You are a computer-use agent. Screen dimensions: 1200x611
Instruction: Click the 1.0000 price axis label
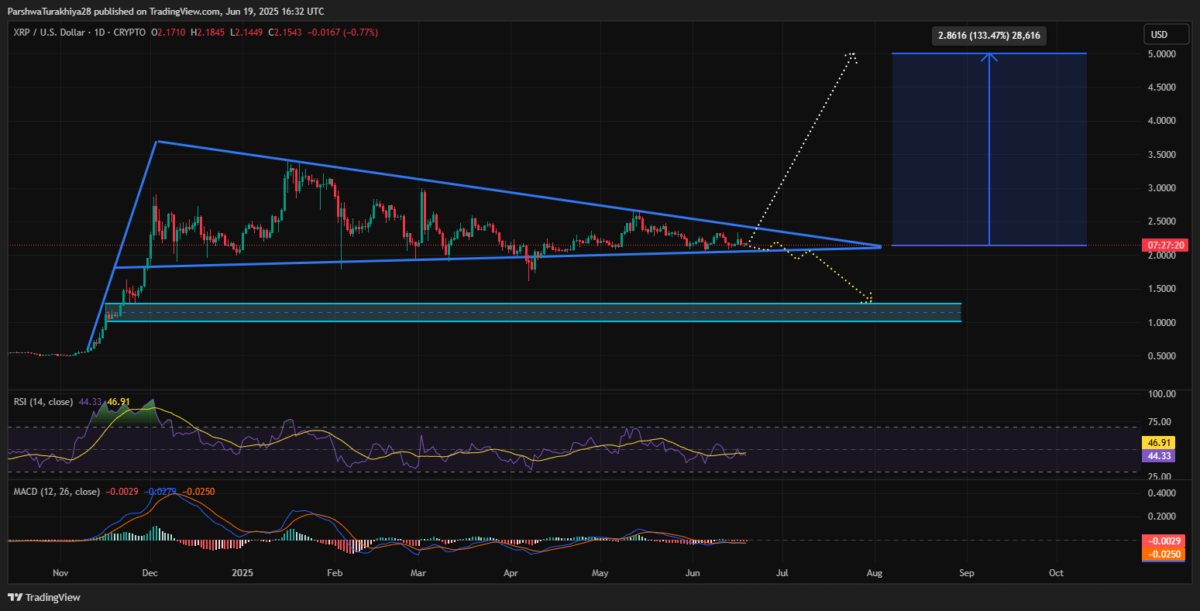pos(1160,323)
